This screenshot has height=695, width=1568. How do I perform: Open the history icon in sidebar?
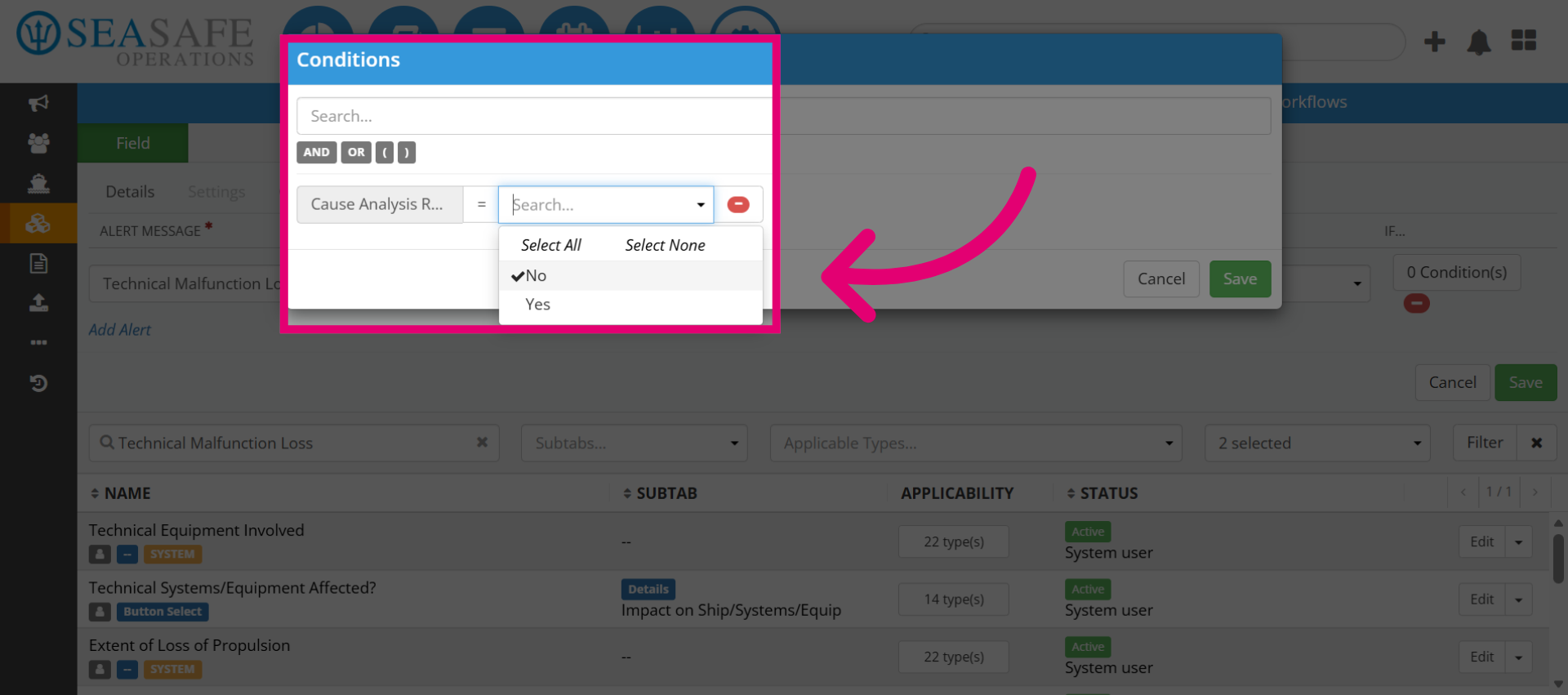(x=38, y=383)
